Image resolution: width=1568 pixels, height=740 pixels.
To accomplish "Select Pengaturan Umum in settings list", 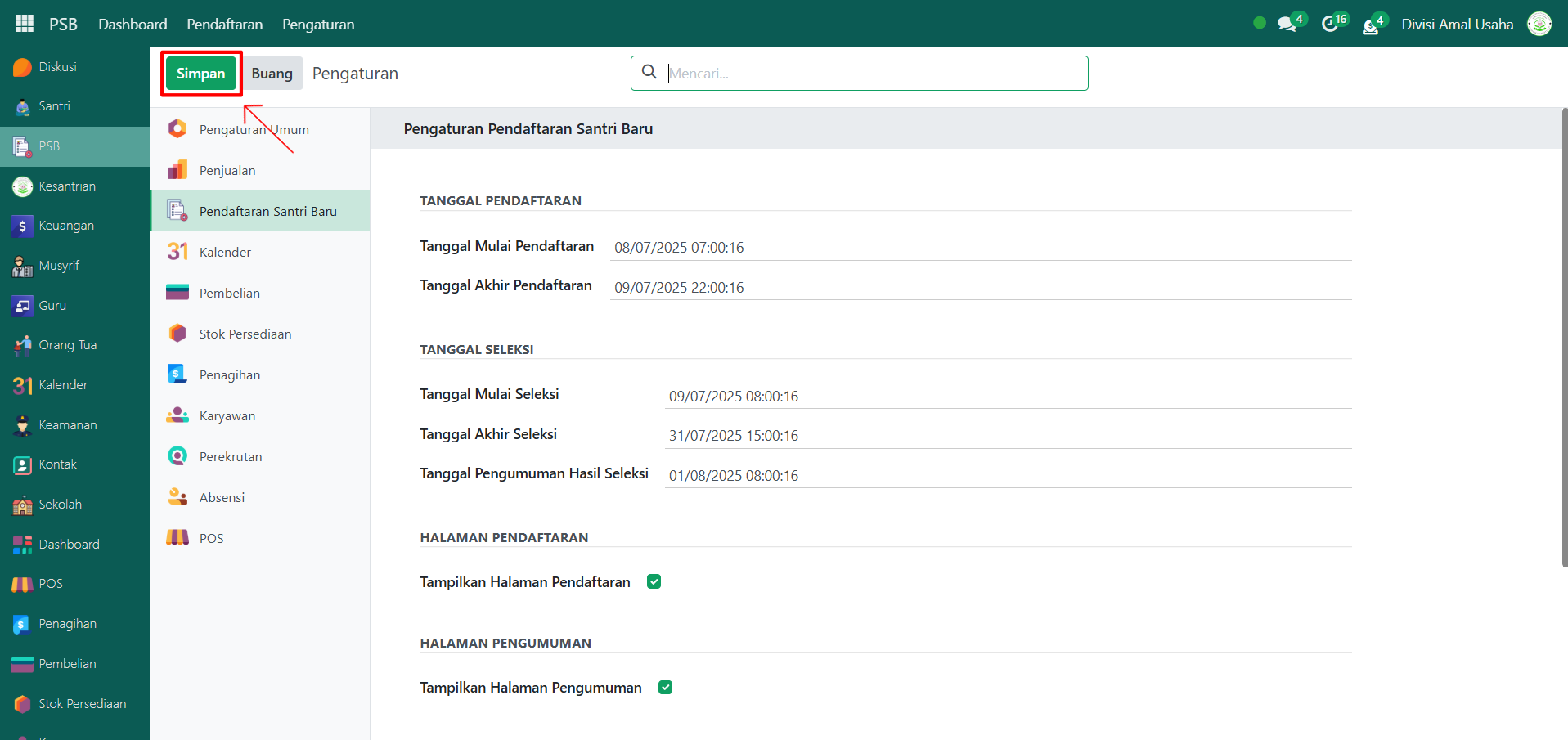I will tap(254, 129).
